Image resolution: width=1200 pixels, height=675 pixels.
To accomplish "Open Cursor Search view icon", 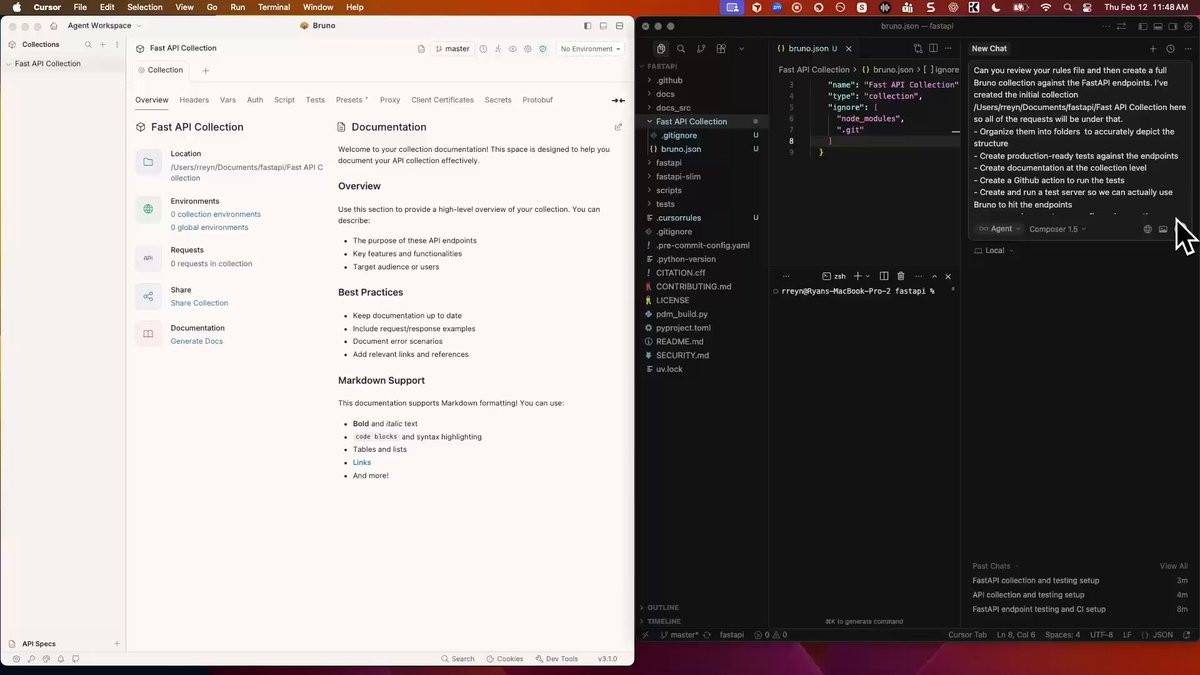I will [x=681, y=48].
